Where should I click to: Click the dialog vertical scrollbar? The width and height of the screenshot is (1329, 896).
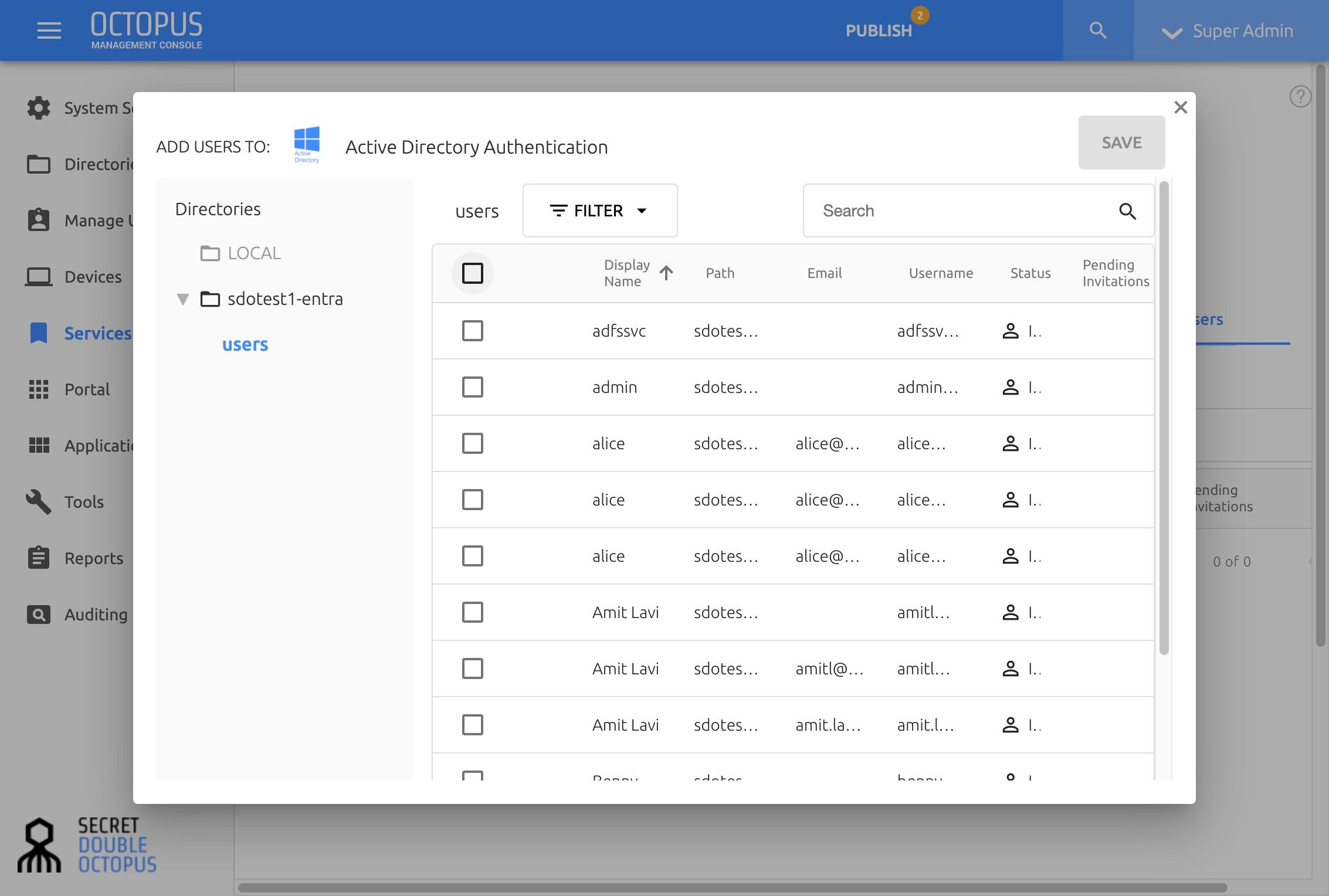[1164, 418]
